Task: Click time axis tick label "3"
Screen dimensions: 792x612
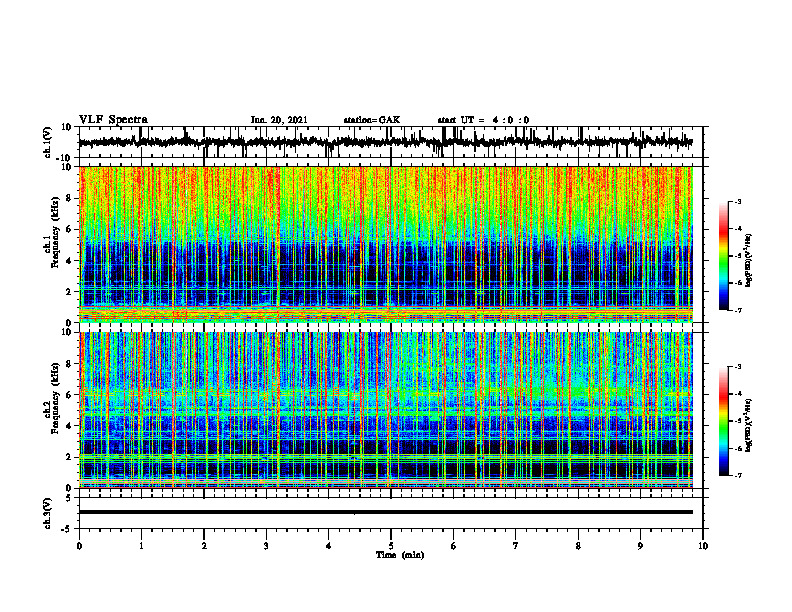Action: (x=266, y=546)
